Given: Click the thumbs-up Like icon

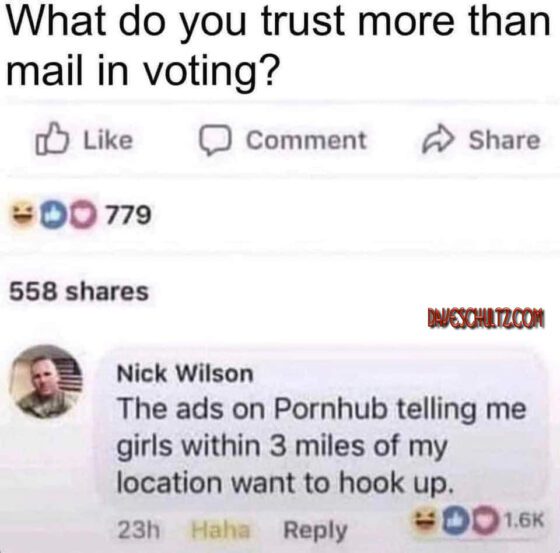Looking at the screenshot, I should pos(51,139).
